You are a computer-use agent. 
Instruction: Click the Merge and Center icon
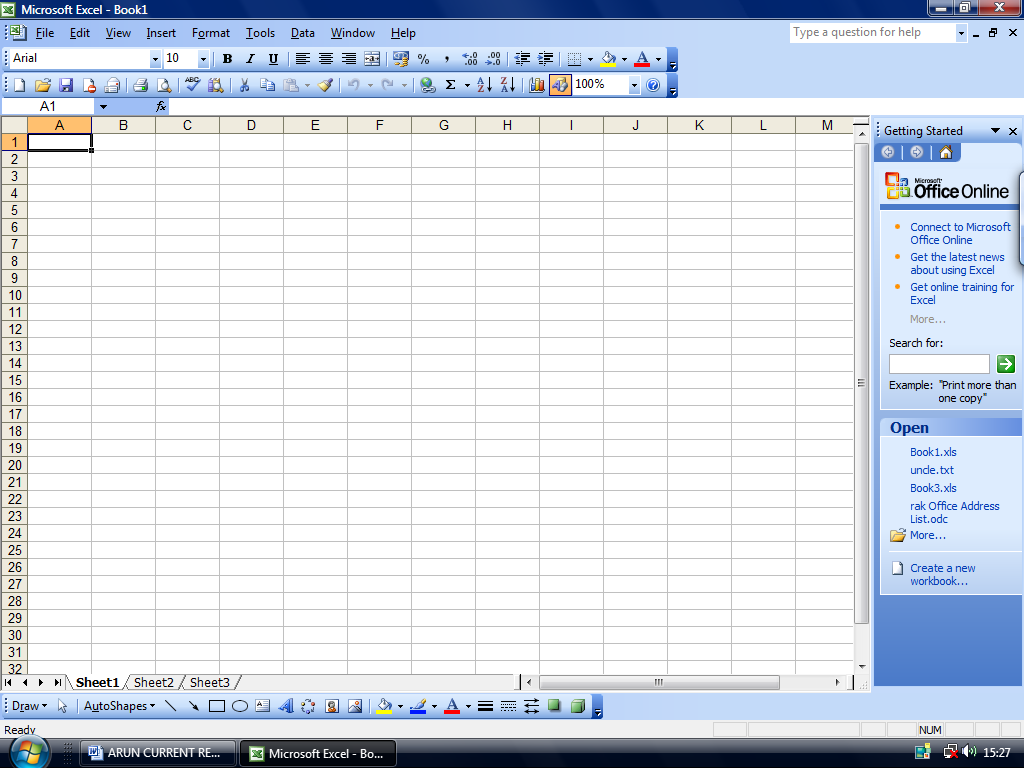tap(371, 58)
